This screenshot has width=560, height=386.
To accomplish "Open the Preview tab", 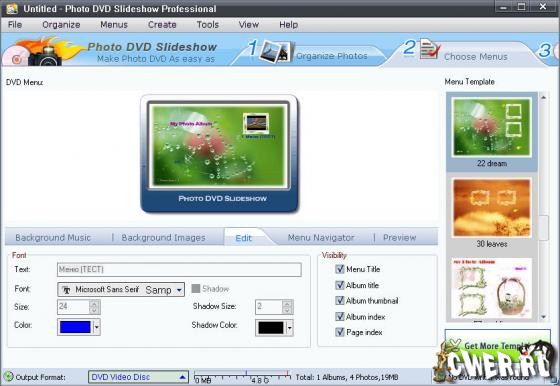I will coord(399,237).
